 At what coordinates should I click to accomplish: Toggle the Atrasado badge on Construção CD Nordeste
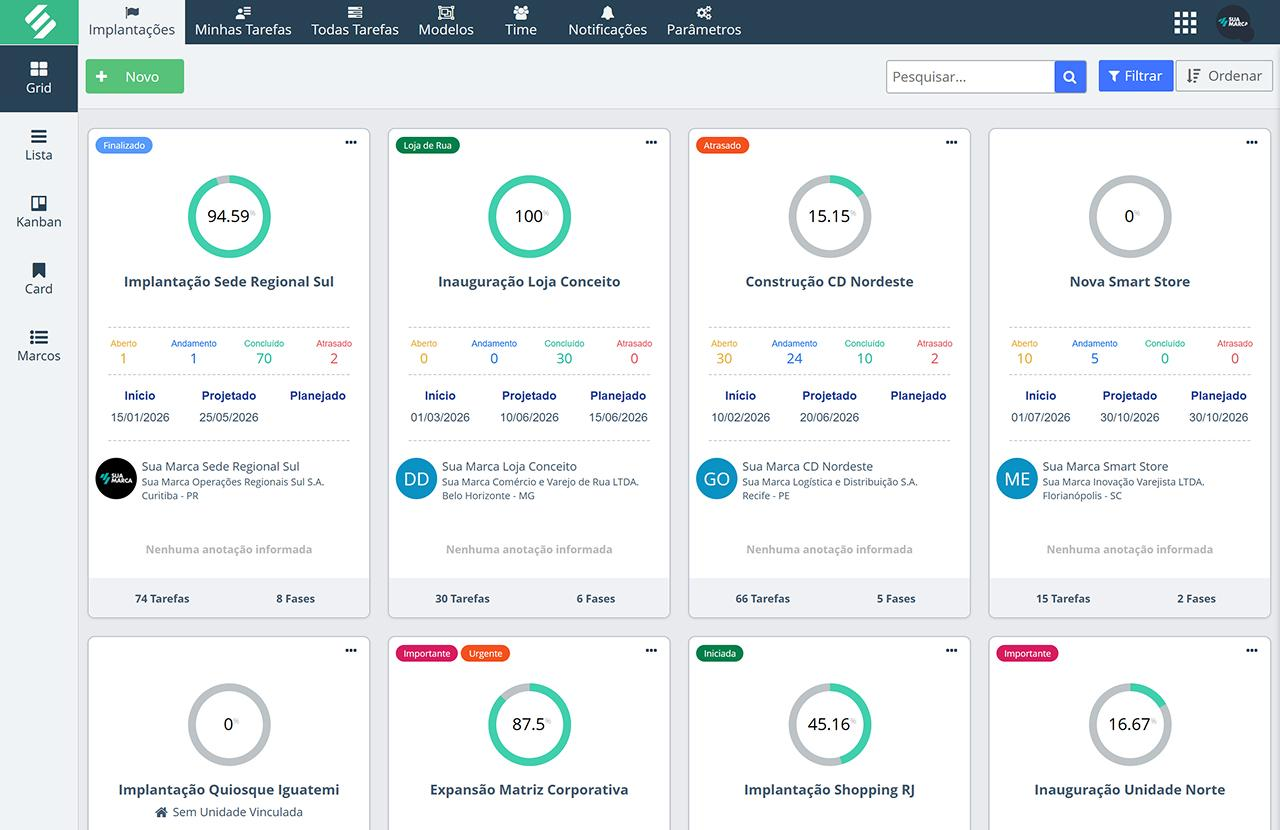tap(722, 144)
